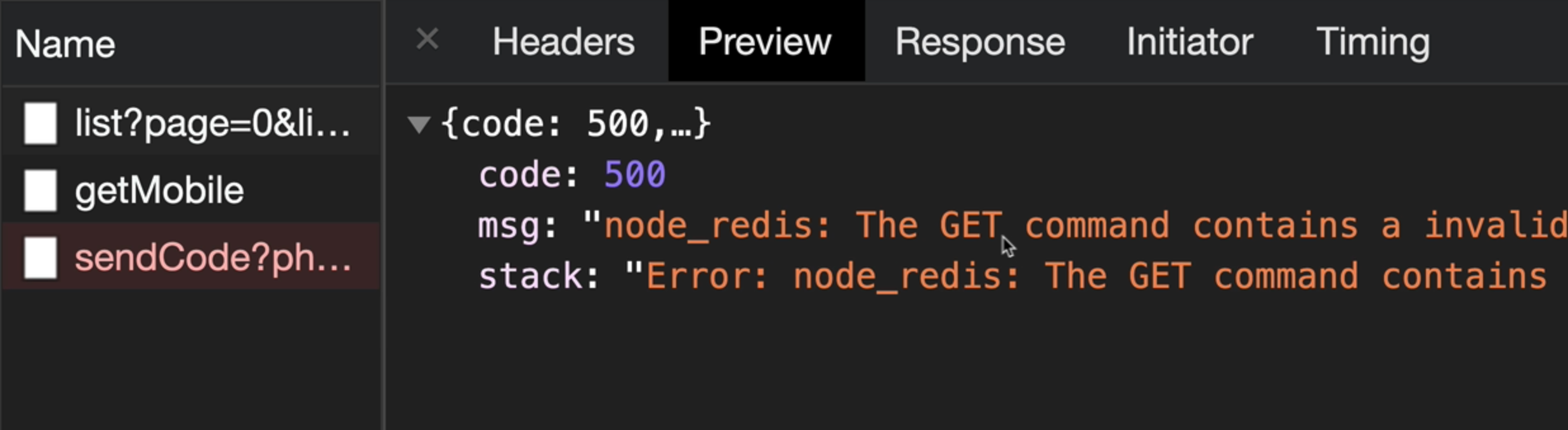
Task: Switch to the Response tab
Action: 980,40
